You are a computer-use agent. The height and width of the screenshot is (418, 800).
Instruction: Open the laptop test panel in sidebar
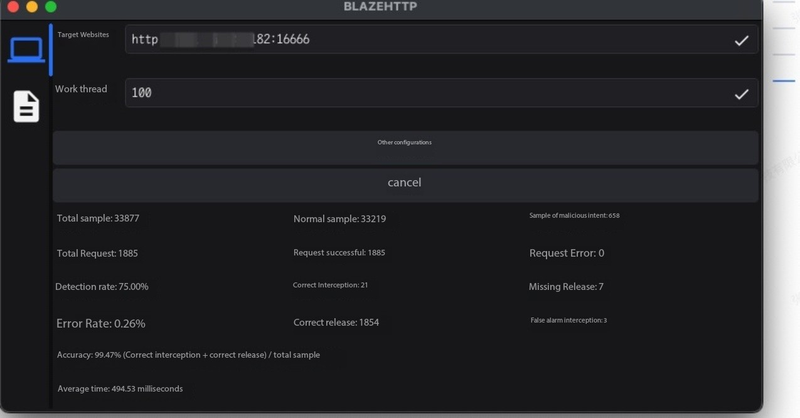pyautogui.click(x=26, y=50)
